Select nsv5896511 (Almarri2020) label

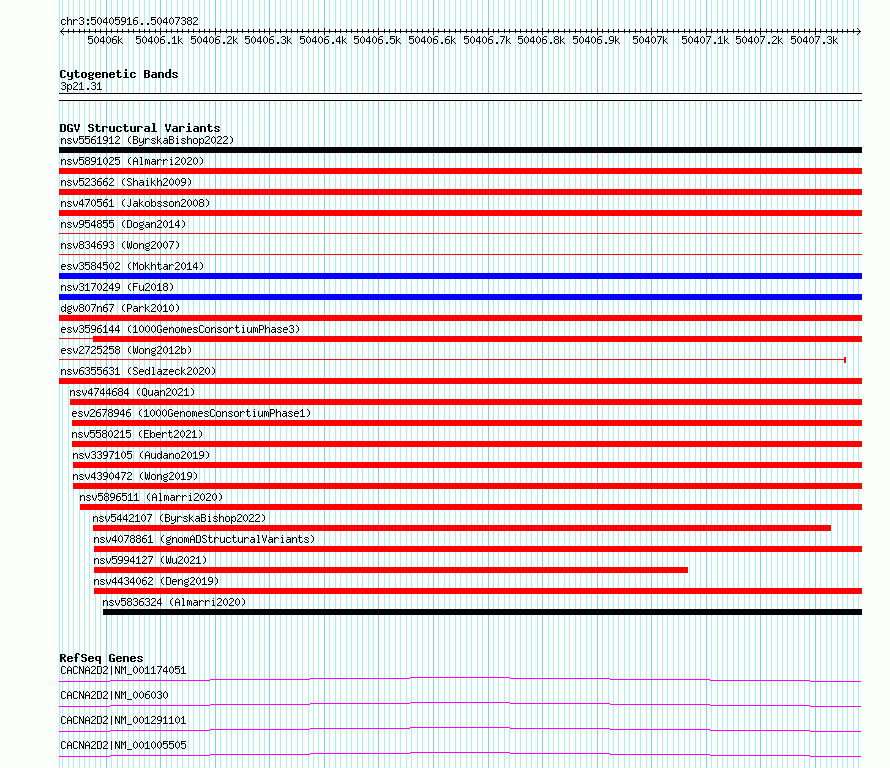tap(151, 497)
